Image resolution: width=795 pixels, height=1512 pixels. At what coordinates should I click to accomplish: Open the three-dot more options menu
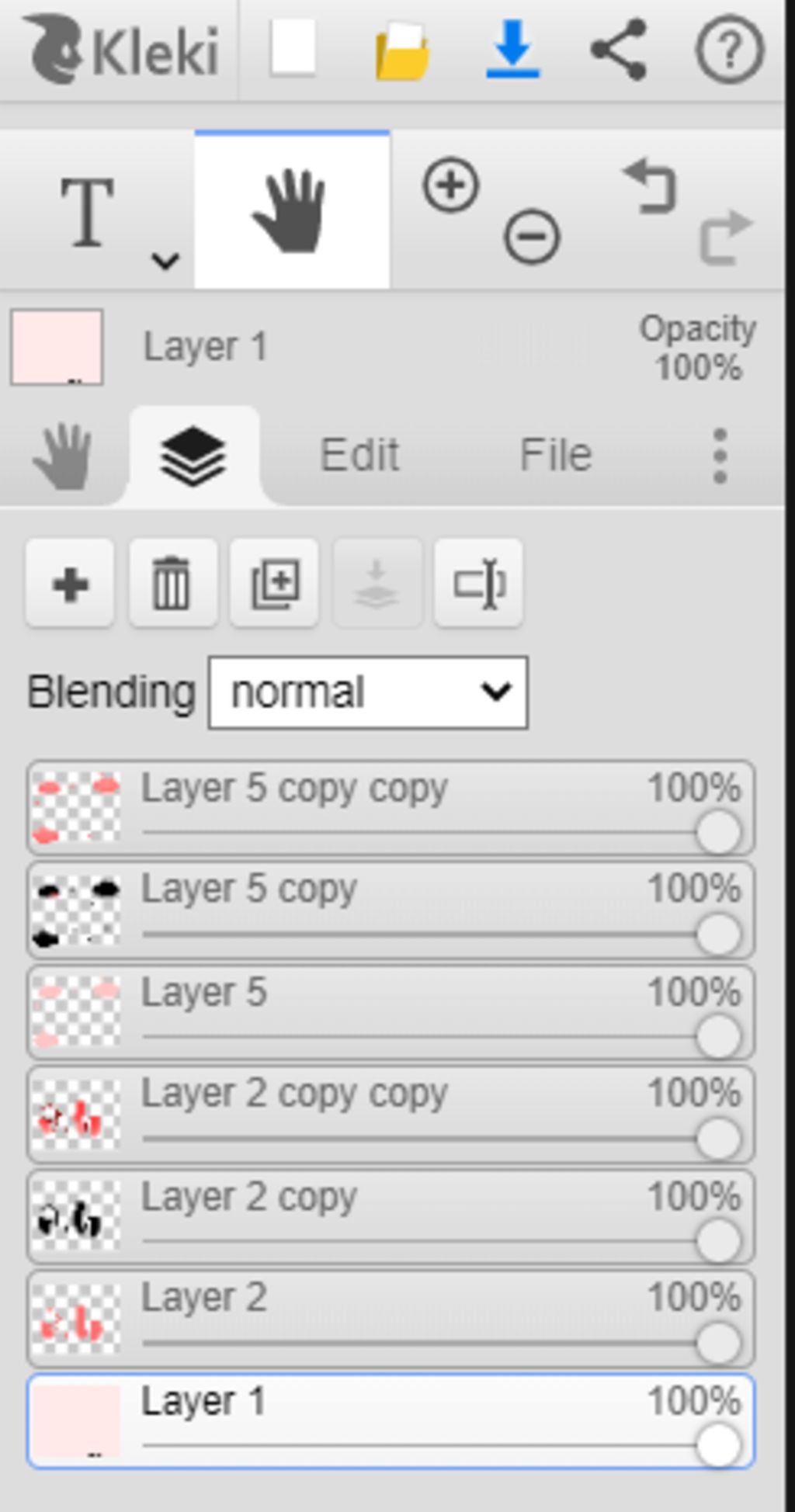[x=720, y=455]
